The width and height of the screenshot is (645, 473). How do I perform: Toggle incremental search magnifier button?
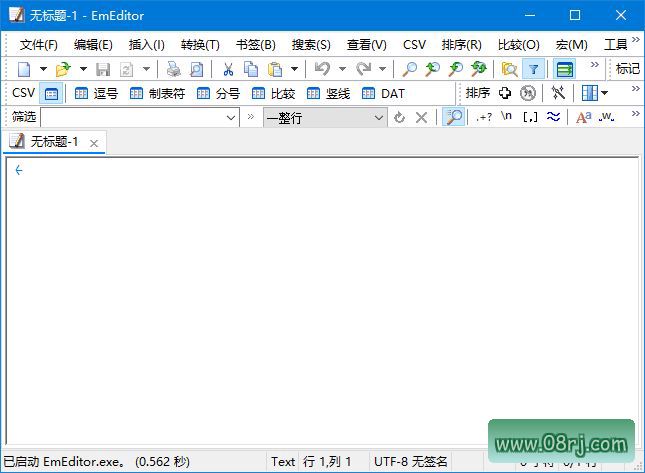point(454,117)
